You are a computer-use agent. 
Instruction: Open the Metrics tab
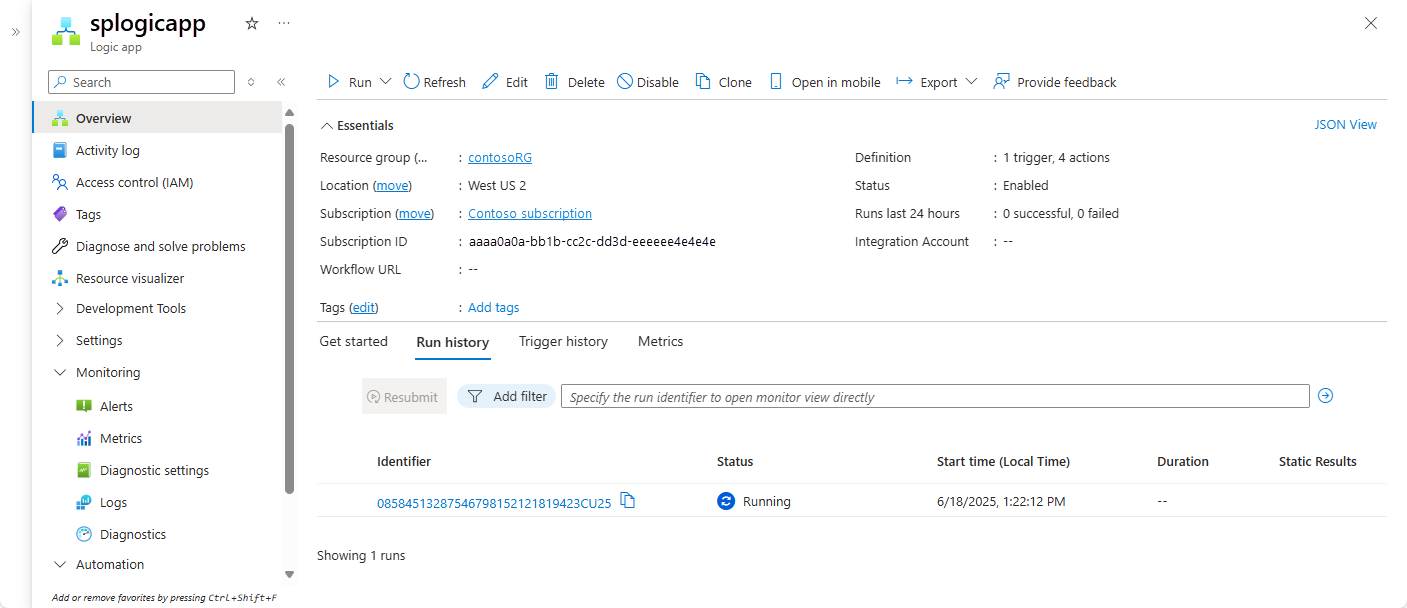coord(660,342)
